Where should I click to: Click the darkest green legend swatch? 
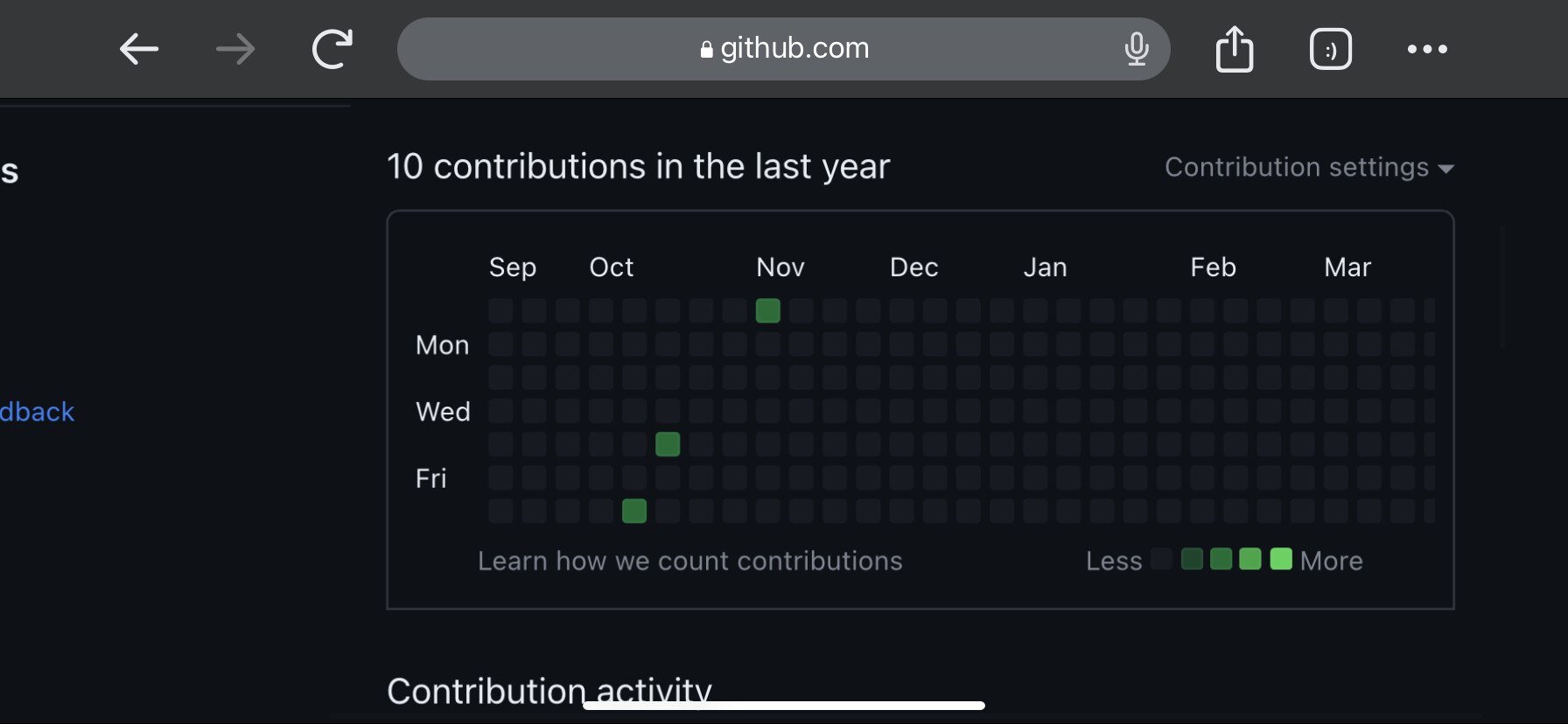1192,559
